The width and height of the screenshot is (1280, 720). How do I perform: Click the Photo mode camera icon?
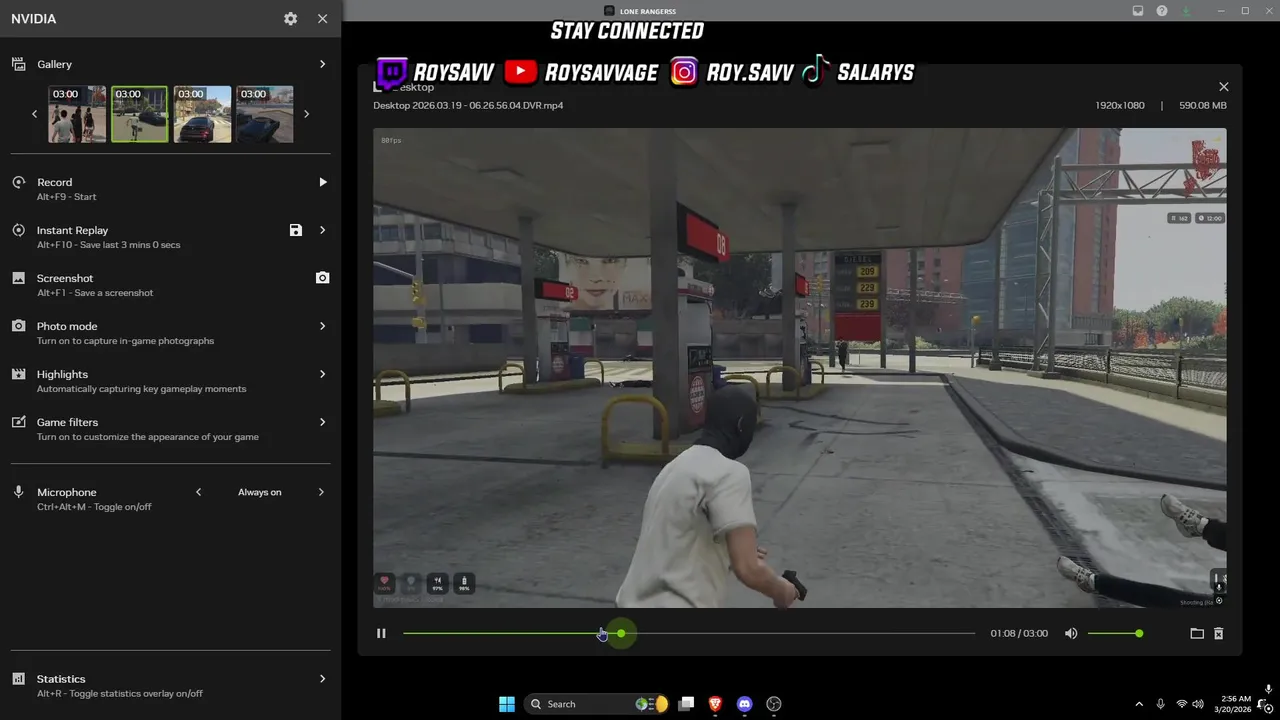click(x=18, y=326)
